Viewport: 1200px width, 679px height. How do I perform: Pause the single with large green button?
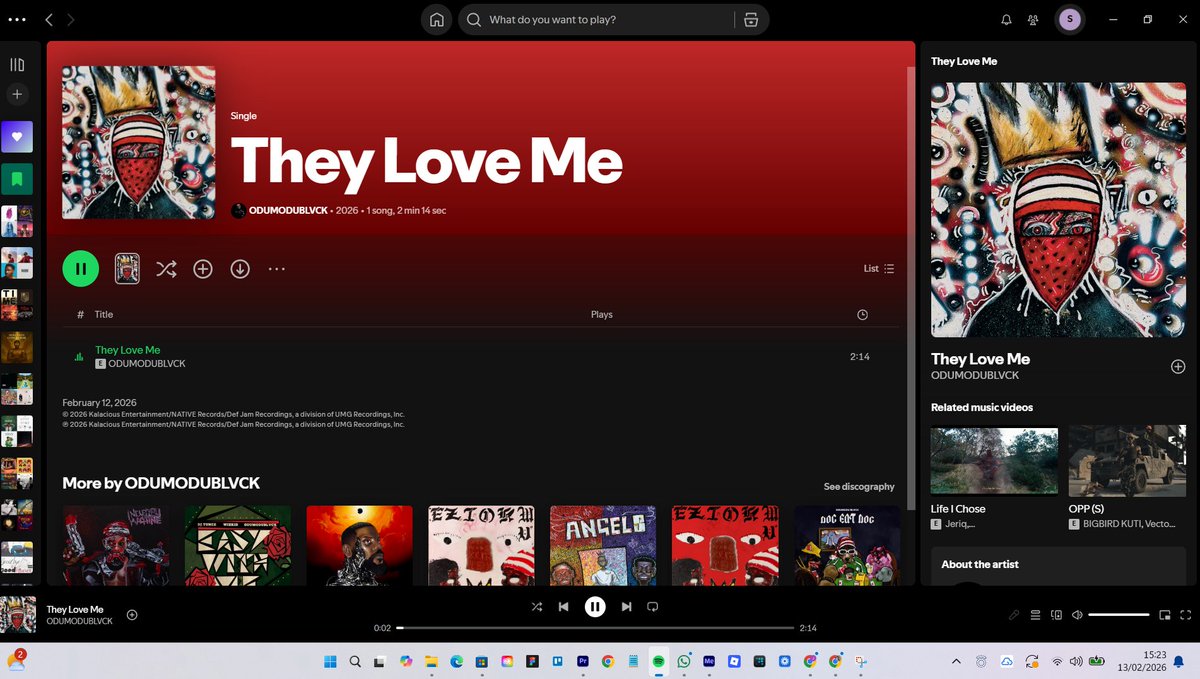tap(81, 268)
